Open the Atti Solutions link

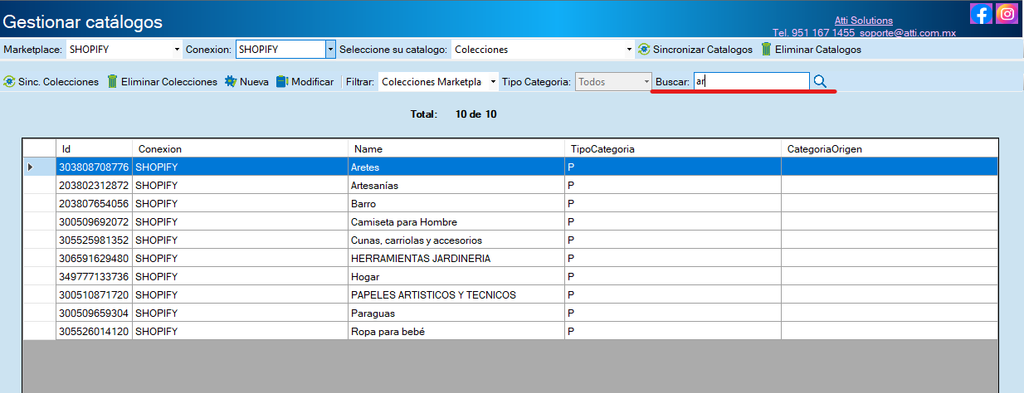[863, 21]
